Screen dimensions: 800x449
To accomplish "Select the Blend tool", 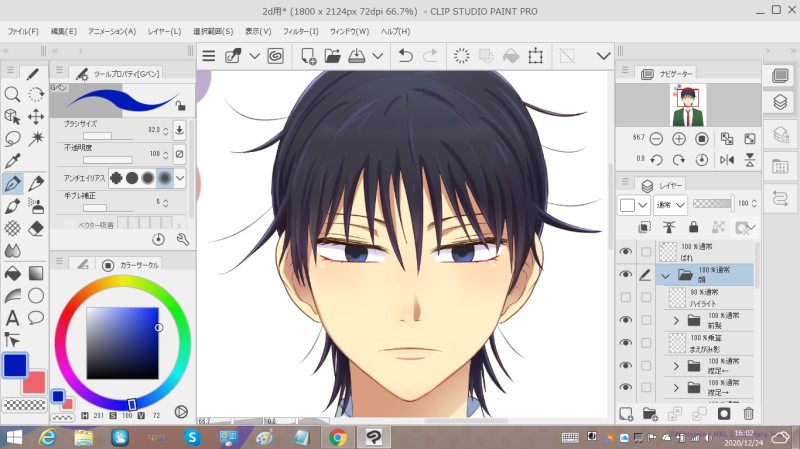I will coord(12,251).
